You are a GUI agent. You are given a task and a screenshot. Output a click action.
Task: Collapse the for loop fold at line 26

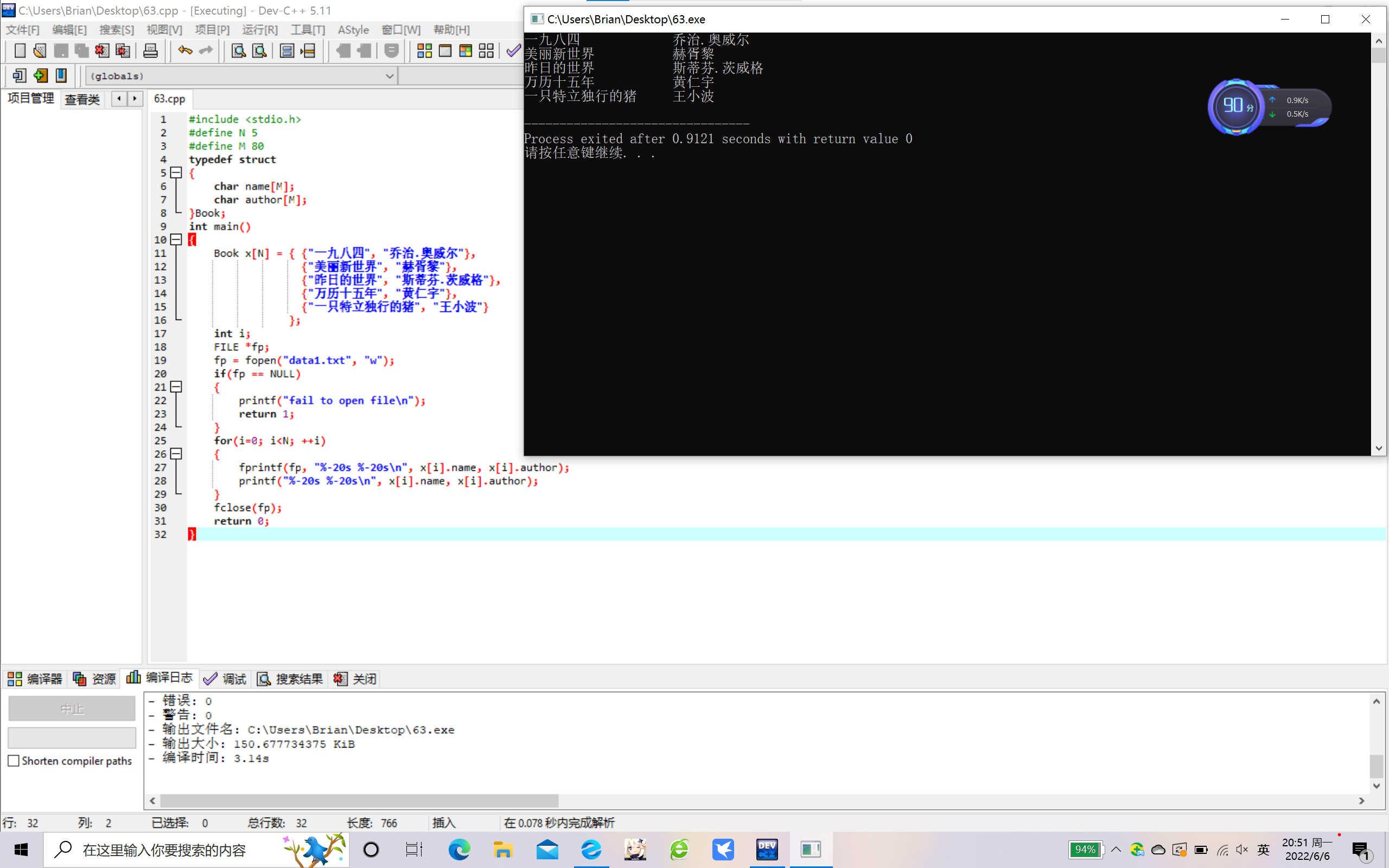point(176,454)
